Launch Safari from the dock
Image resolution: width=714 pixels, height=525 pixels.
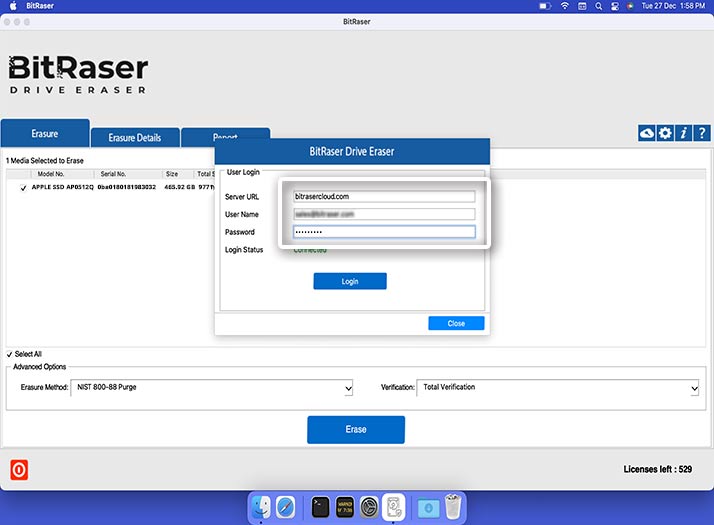tap(286, 507)
